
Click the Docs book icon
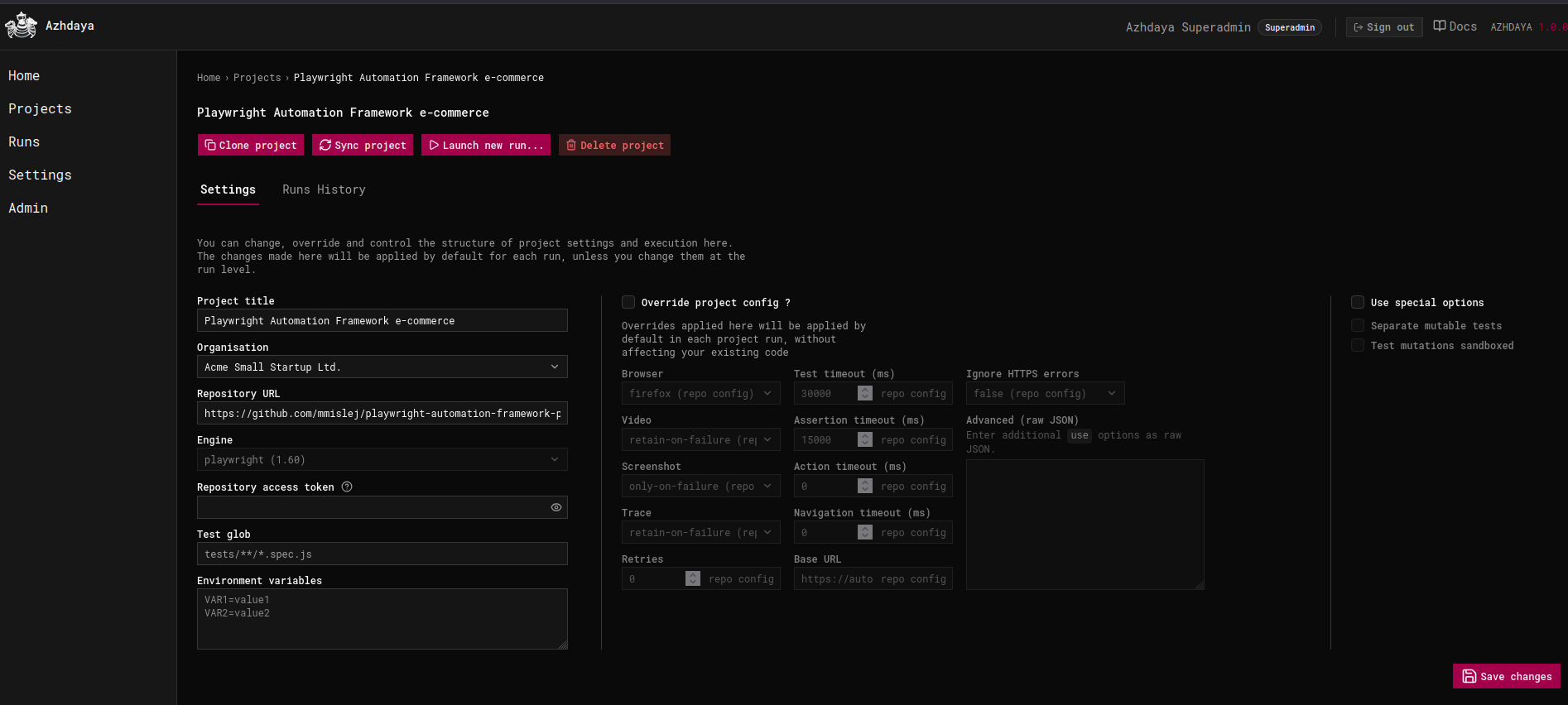tap(1440, 26)
